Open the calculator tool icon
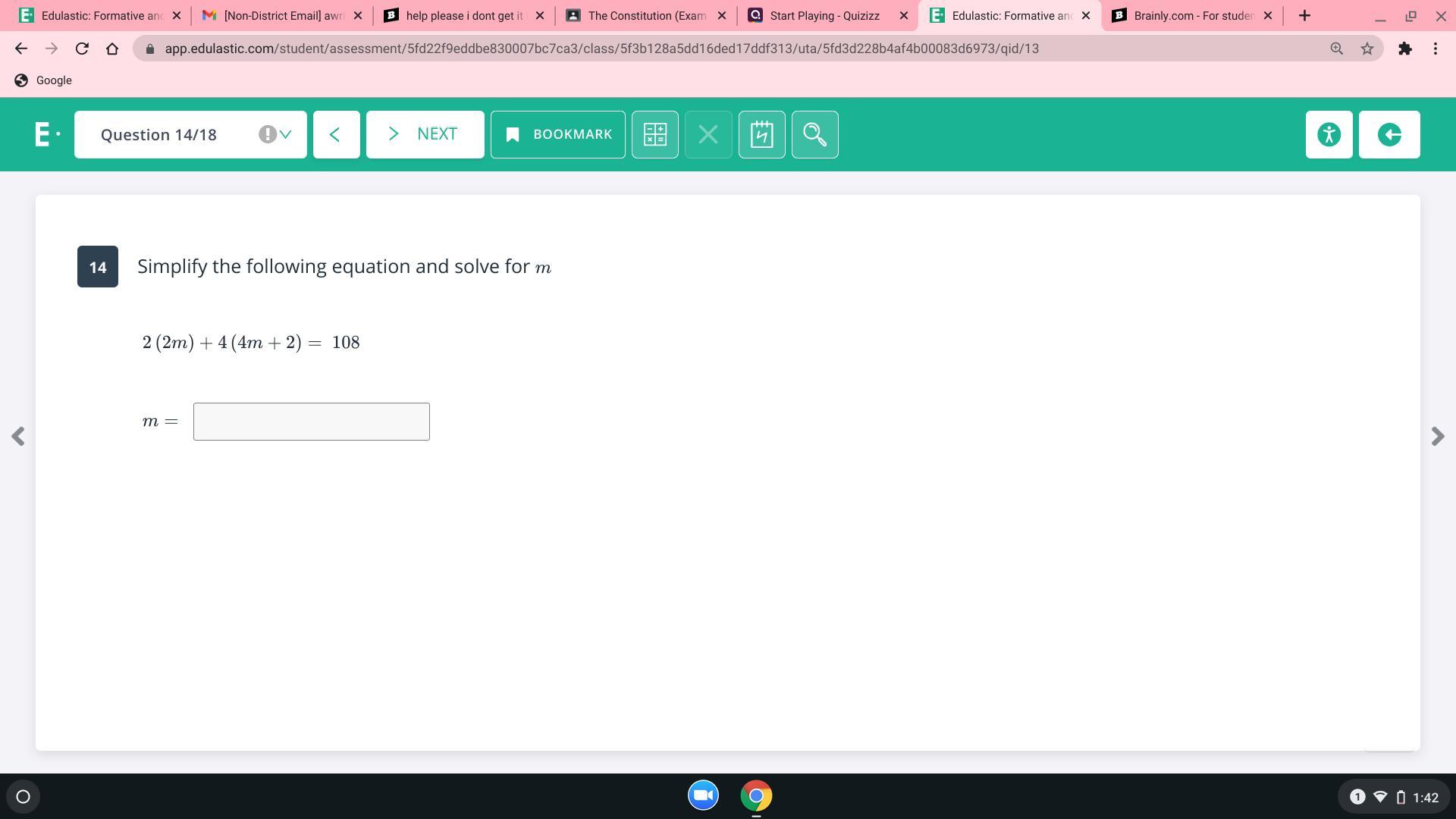 tap(654, 134)
